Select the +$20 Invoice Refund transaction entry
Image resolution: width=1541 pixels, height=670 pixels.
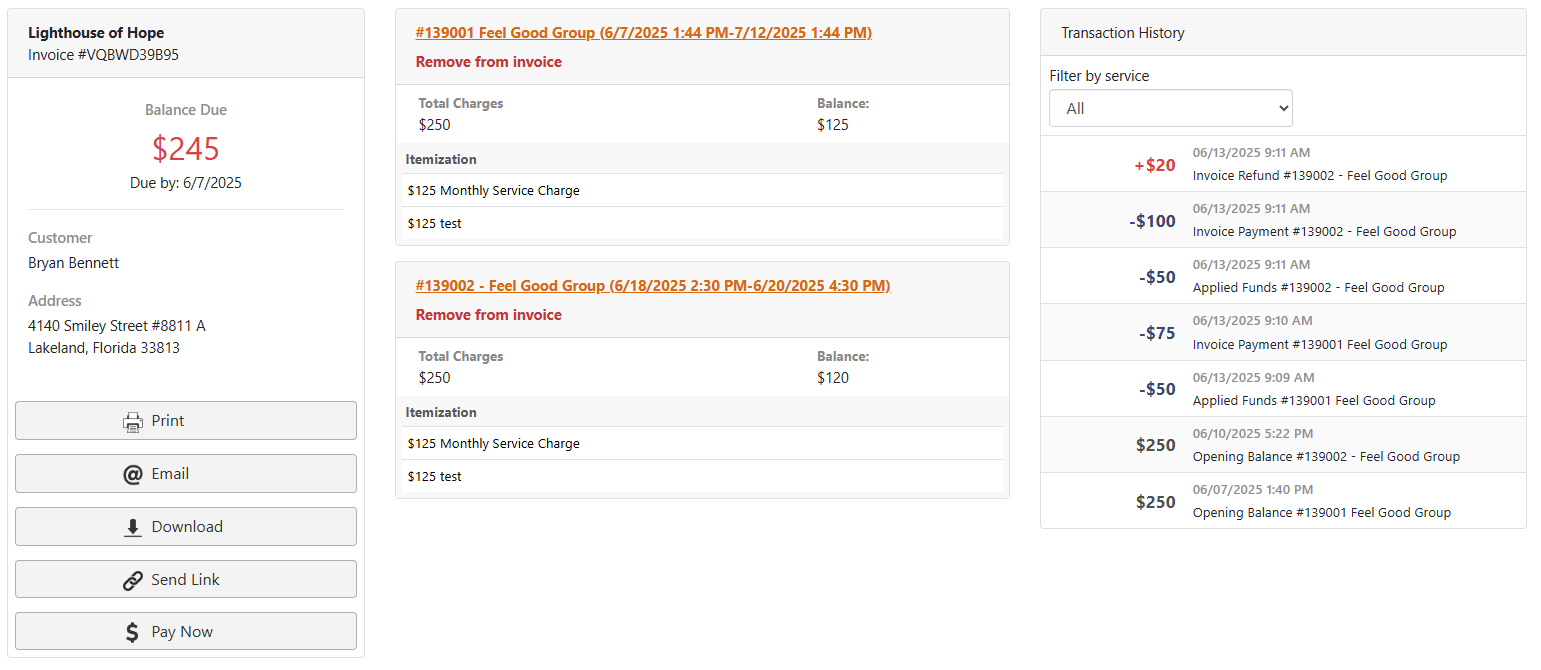tap(1284, 163)
